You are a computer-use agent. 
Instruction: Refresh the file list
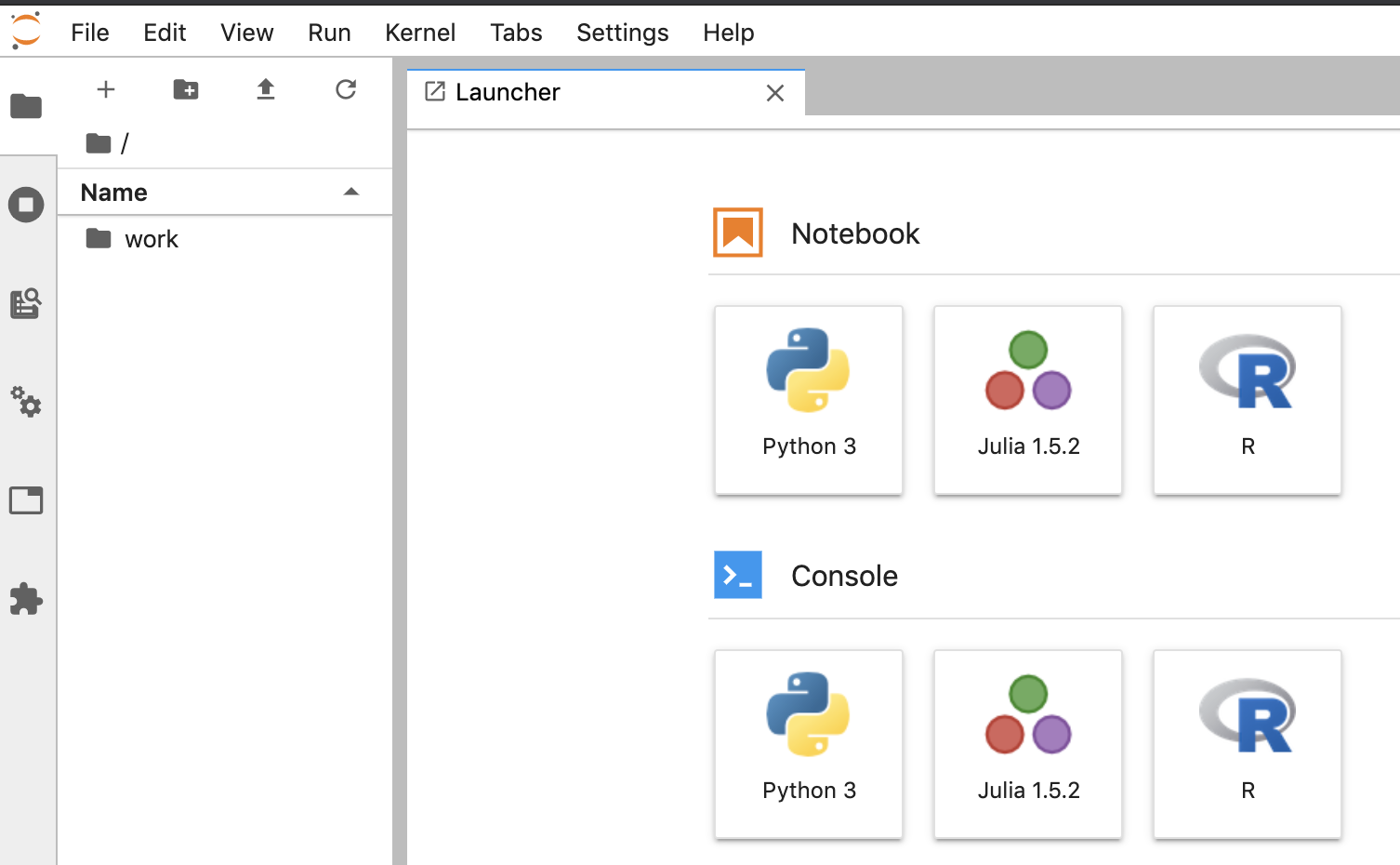pyautogui.click(x=346, y=89)
